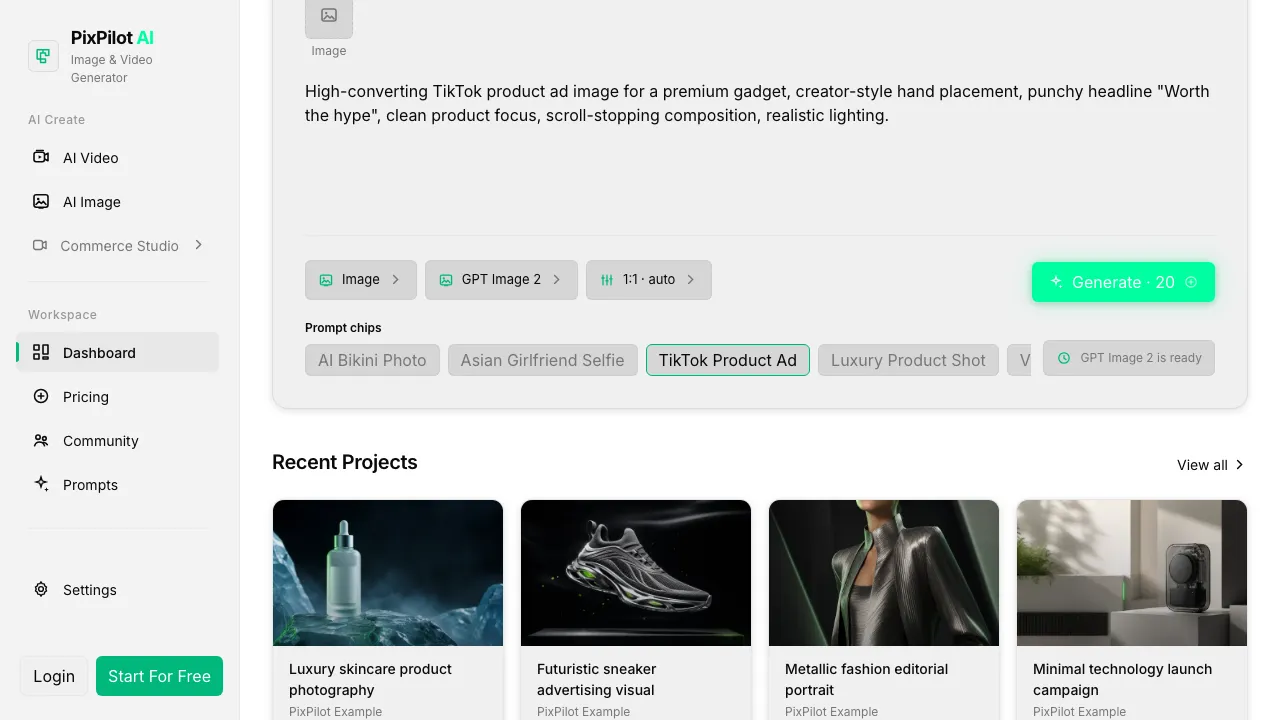Toggle the TikTok Product Ad prompt chip
Image resolution: width=1280 pixels, height=720 pixels.
(x=728, y=360)
